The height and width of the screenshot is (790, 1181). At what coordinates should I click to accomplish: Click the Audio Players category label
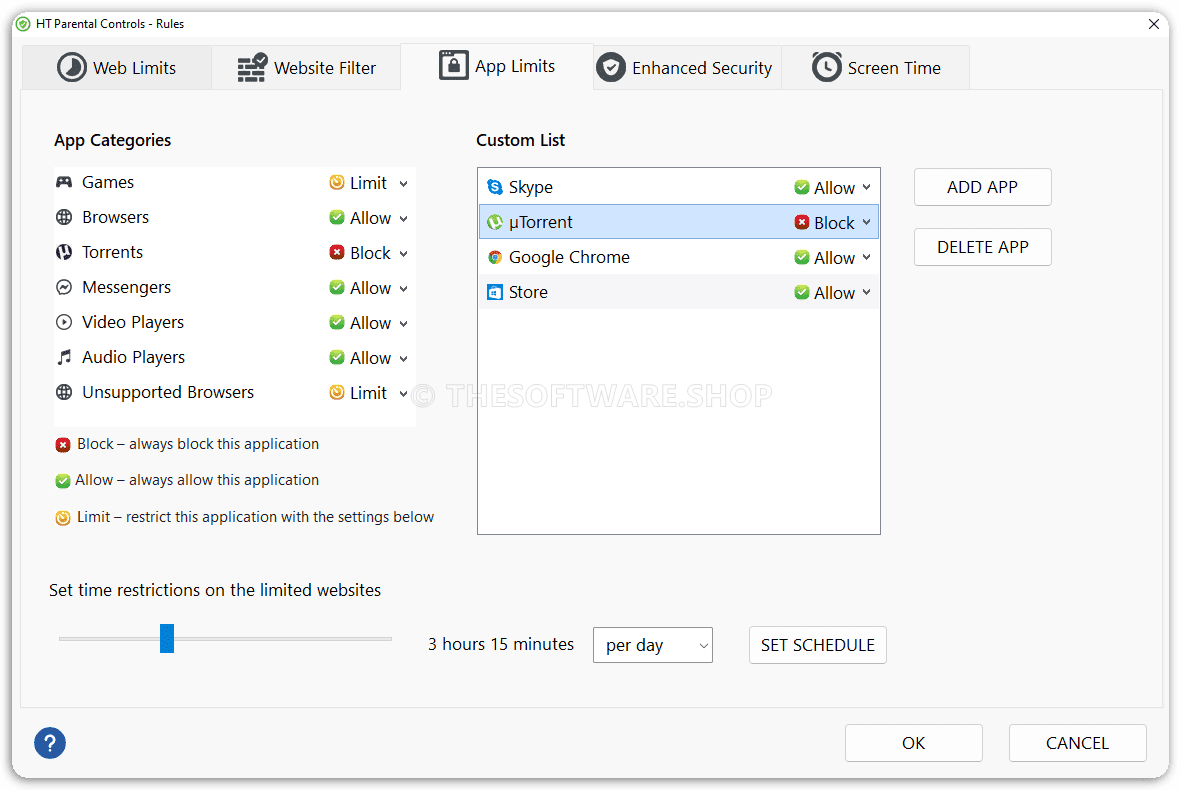click(133, 357)
